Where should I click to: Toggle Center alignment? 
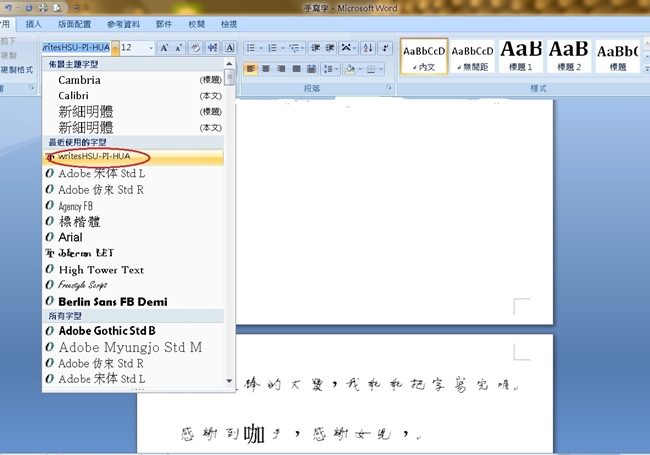(266, 68)
